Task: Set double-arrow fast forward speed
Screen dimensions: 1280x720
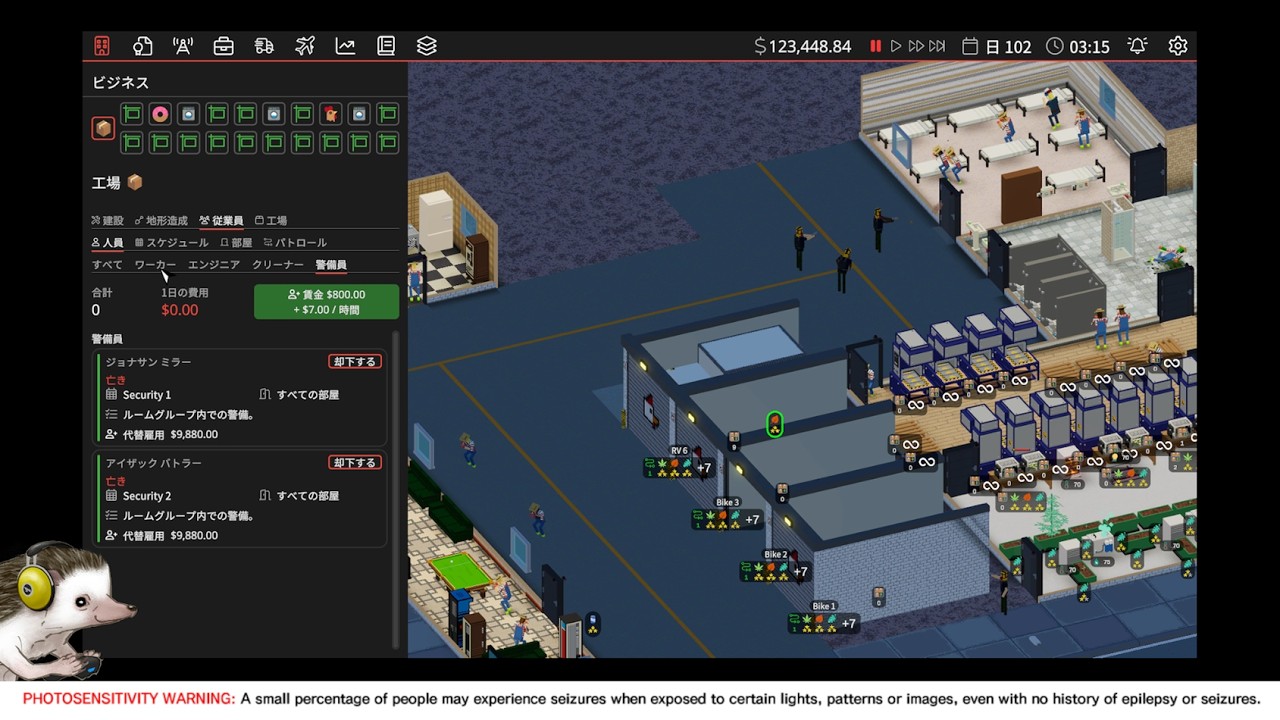Action: [x=916, y=46]
